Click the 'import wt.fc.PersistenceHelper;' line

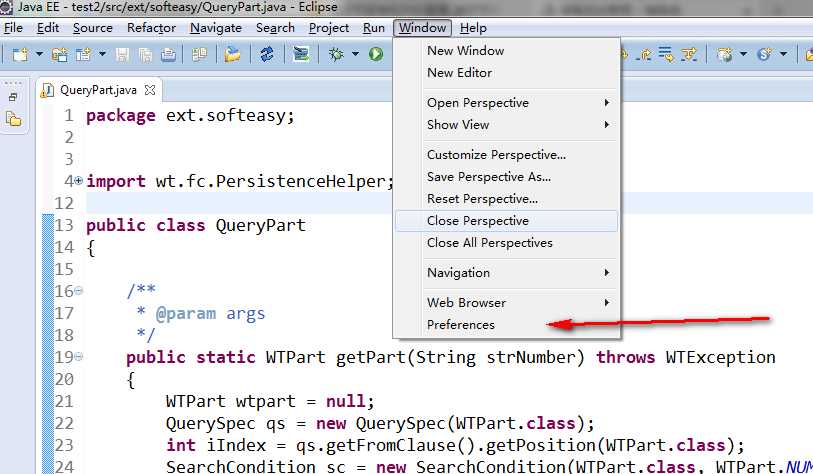tap(240, 182)
